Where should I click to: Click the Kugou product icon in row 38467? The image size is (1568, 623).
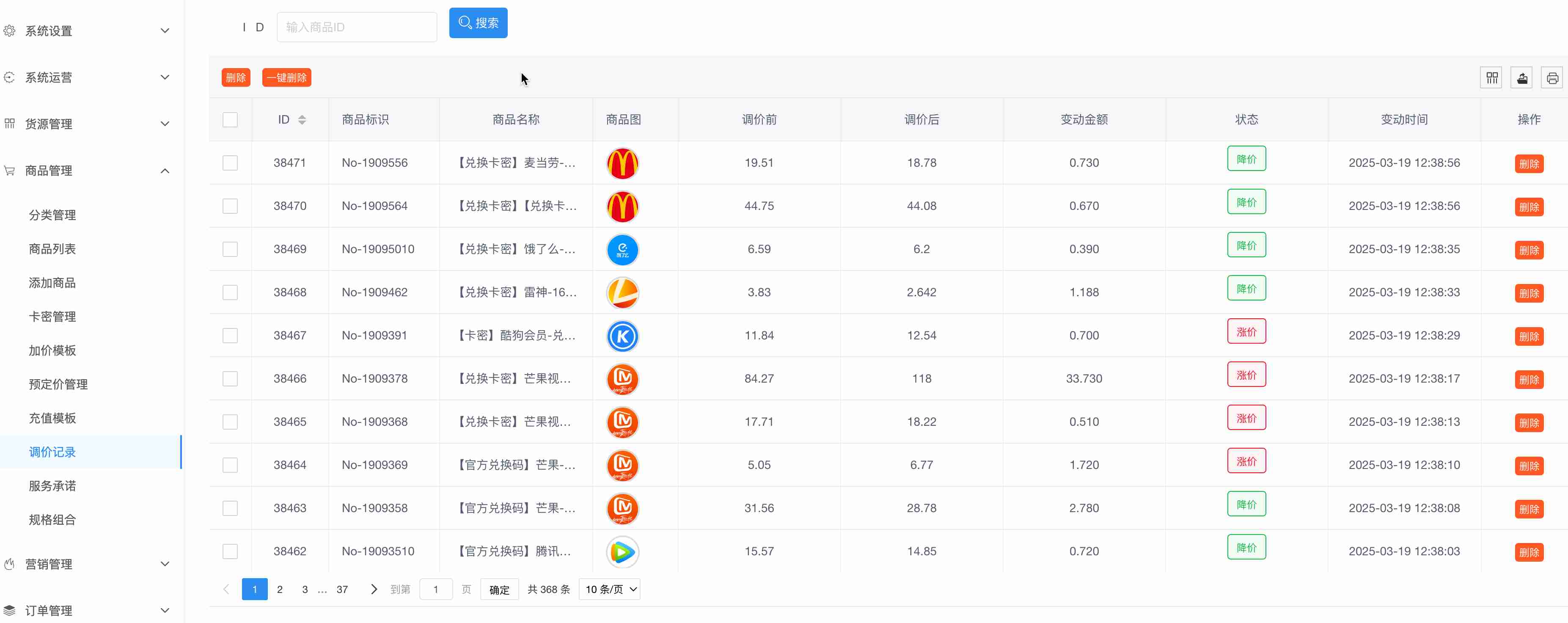pos(622,336)
